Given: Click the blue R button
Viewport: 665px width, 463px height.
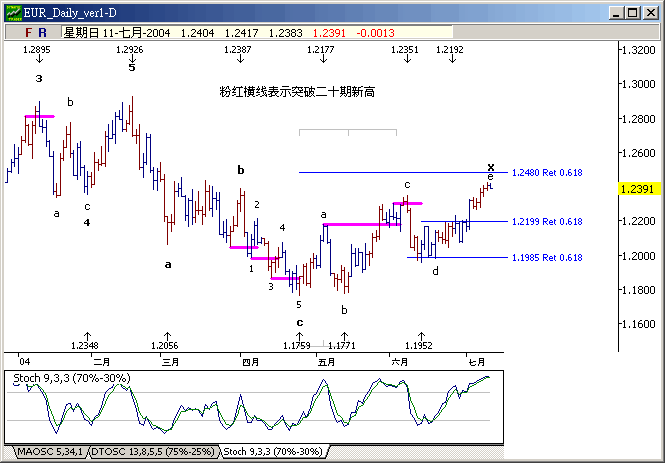Looking at the screenshot, I should 42,33.
